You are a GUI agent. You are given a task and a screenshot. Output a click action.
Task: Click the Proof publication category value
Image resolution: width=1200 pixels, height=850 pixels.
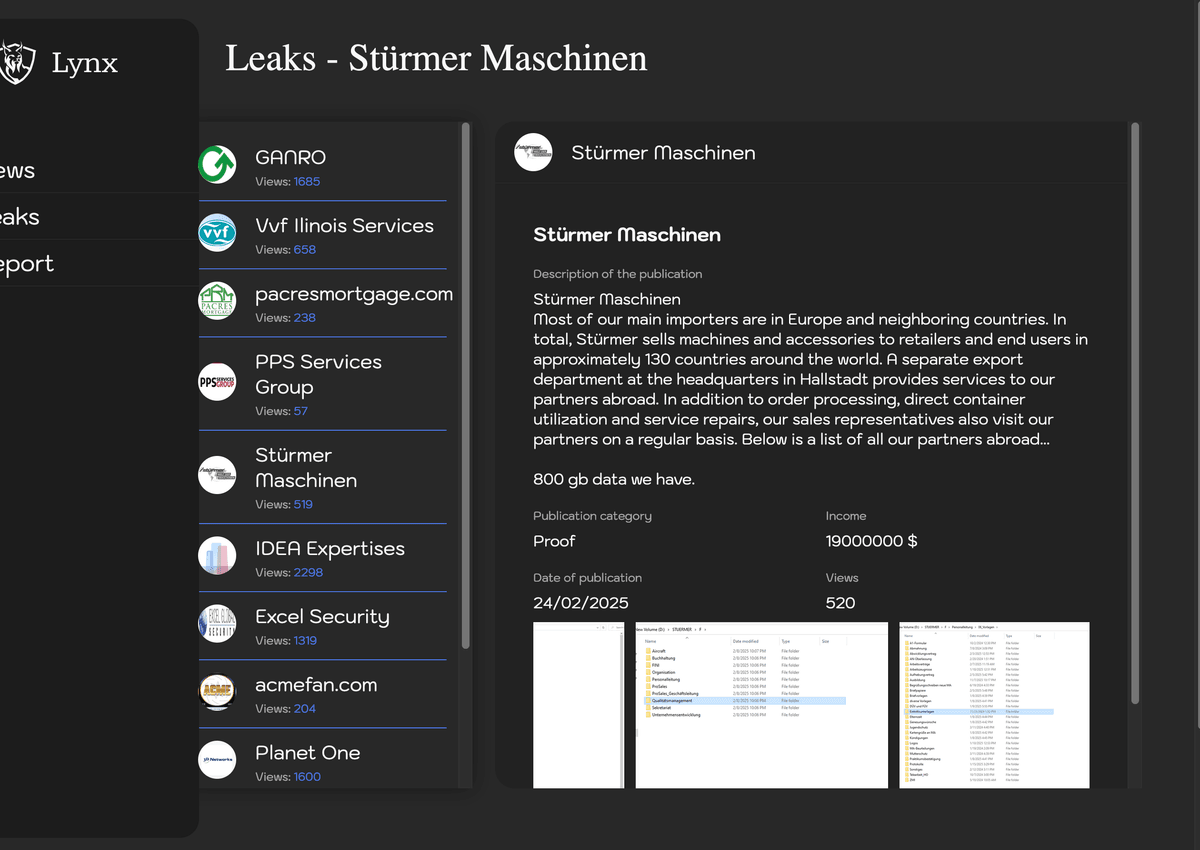click(x=554, y=541)
